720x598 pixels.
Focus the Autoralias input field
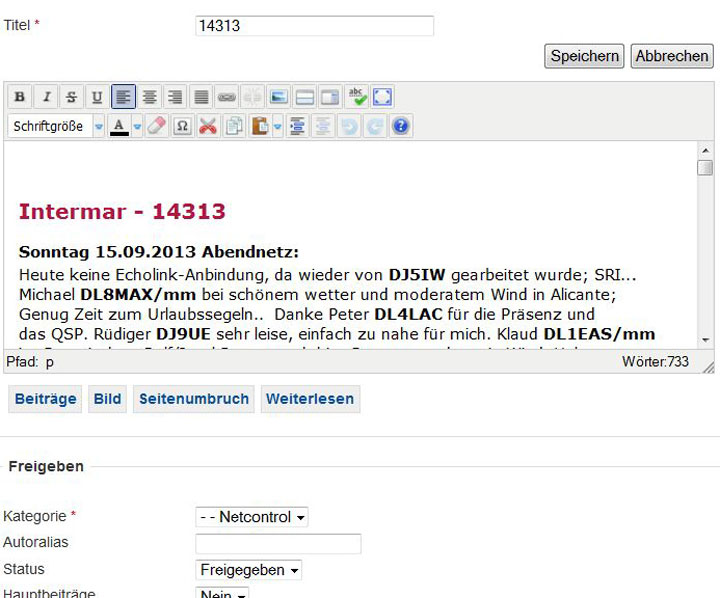point(278,544)
